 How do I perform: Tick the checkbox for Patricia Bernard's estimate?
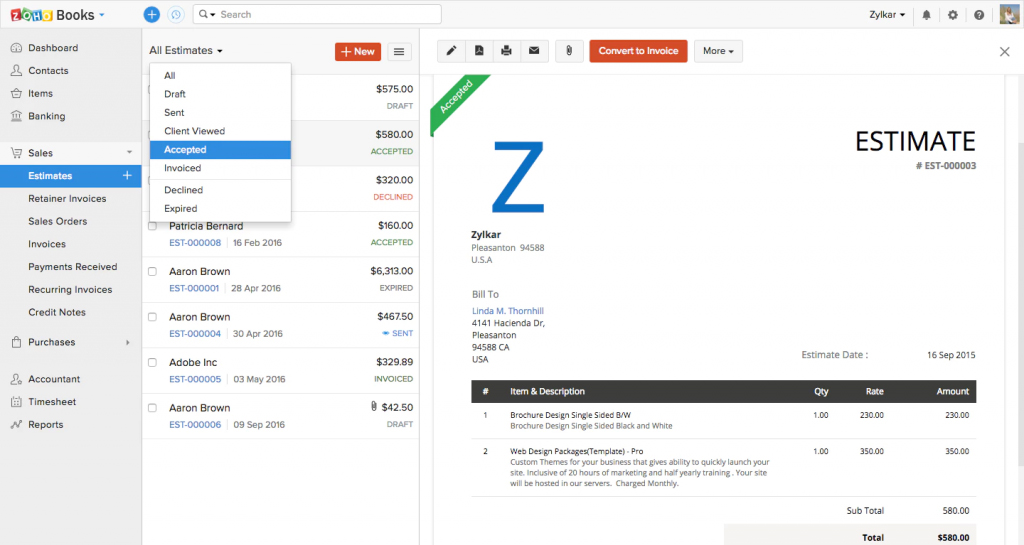152,226
